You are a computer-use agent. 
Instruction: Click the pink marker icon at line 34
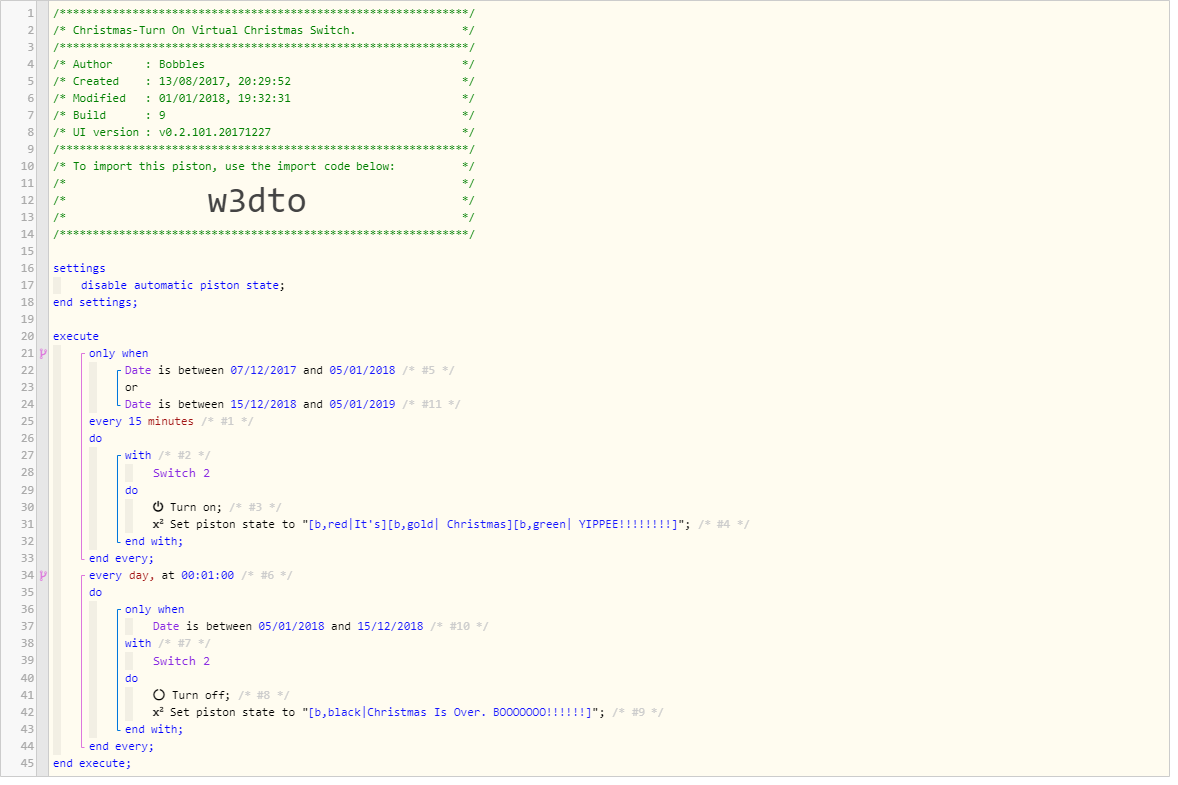click(x=43, y=575)
